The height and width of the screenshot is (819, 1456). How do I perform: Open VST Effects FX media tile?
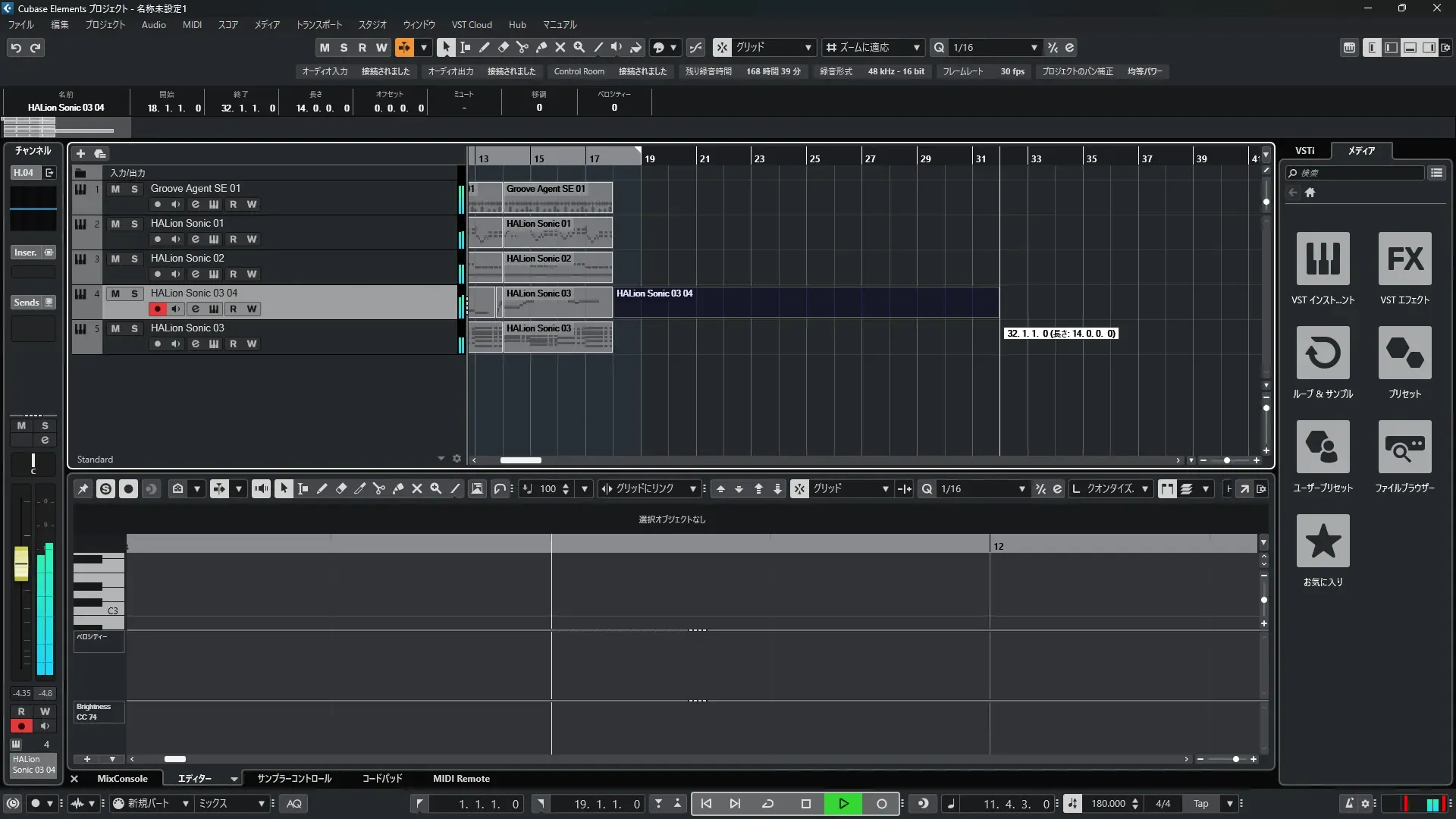tap(1404, 259)
